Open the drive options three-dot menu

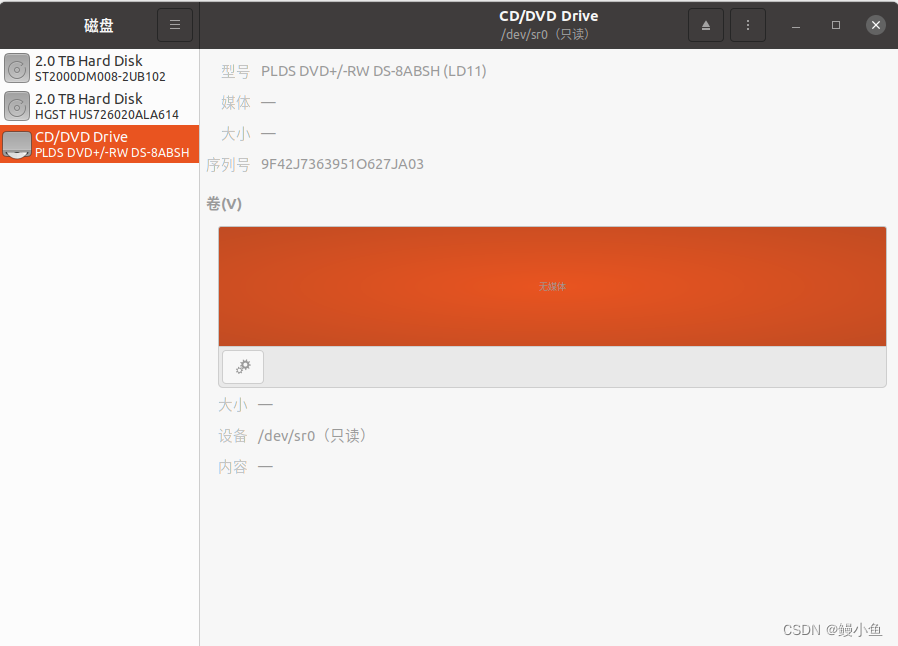748,25
